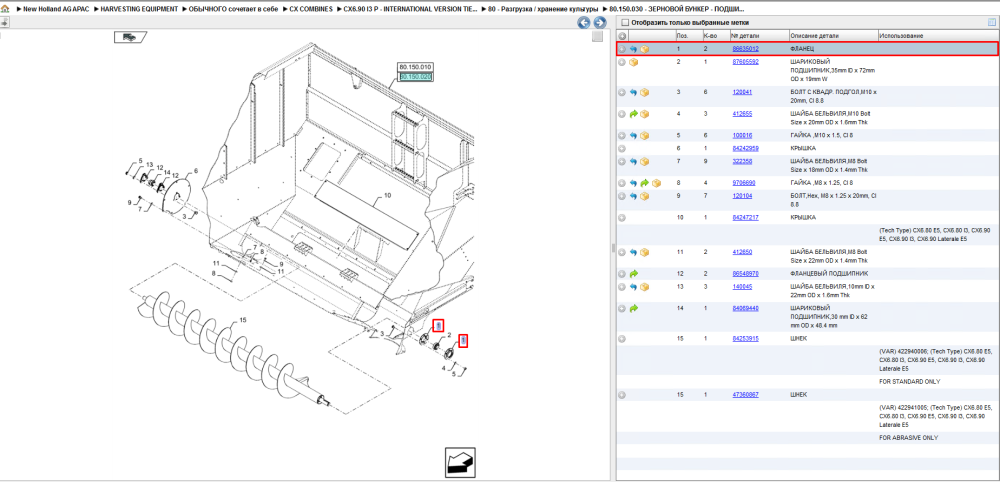The width and height of the screenshot is (1000, 482).
Task: Click callout 10 on the bunker cover
Action: 386,196
